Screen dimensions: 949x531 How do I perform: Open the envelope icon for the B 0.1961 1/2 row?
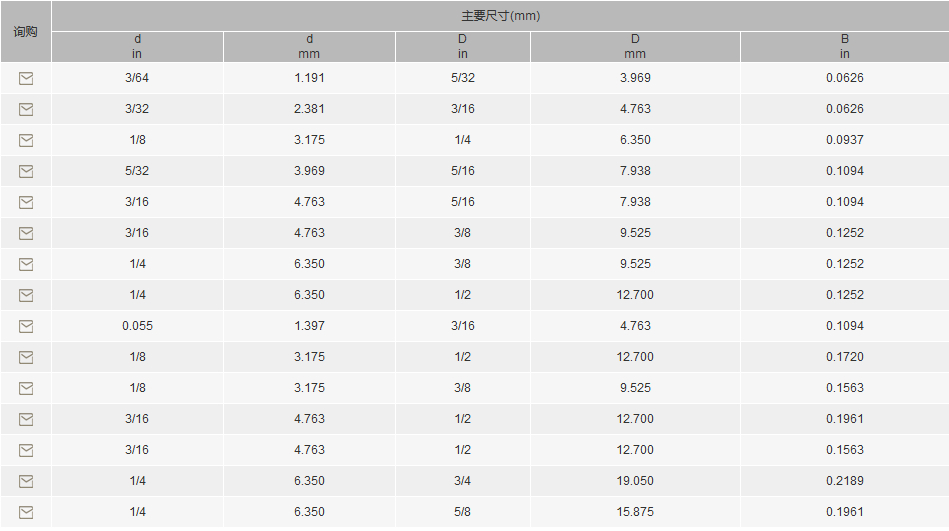pyautogui.click(x=26, y=419)
